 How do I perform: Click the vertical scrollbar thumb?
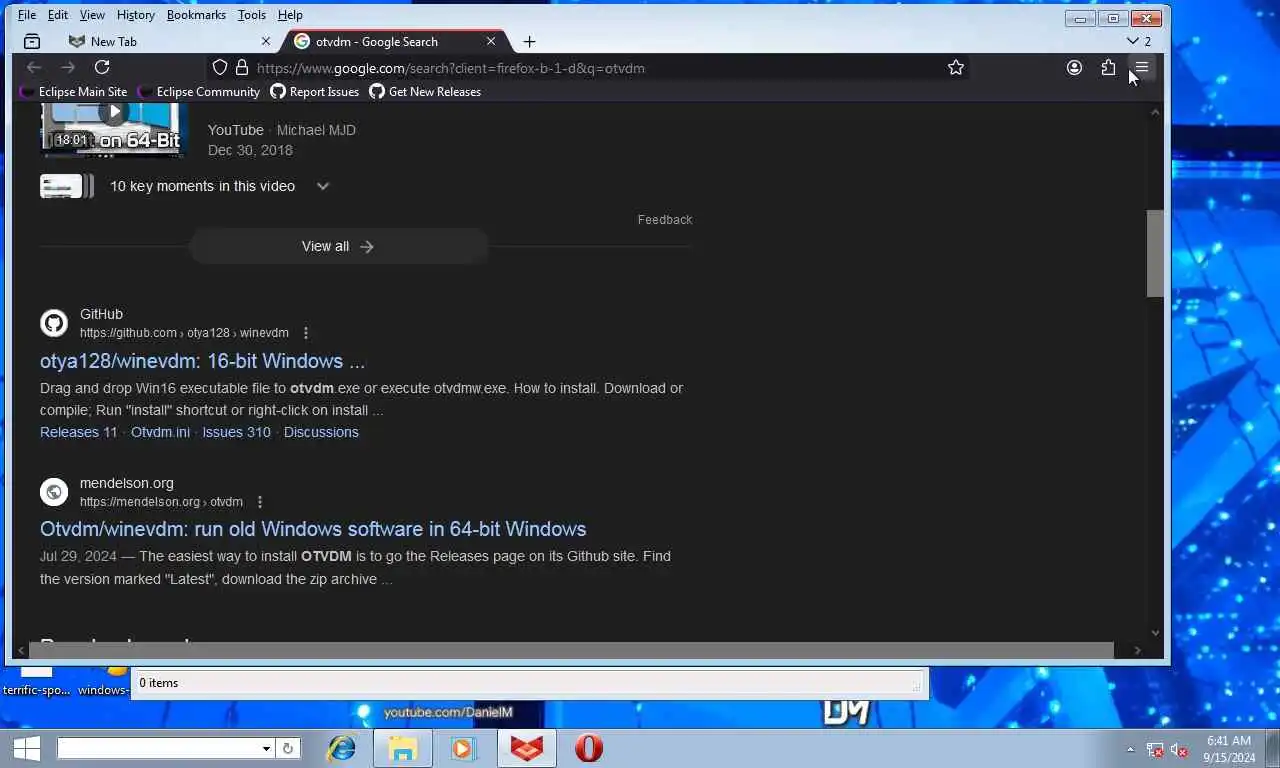tap(1155, 253)
